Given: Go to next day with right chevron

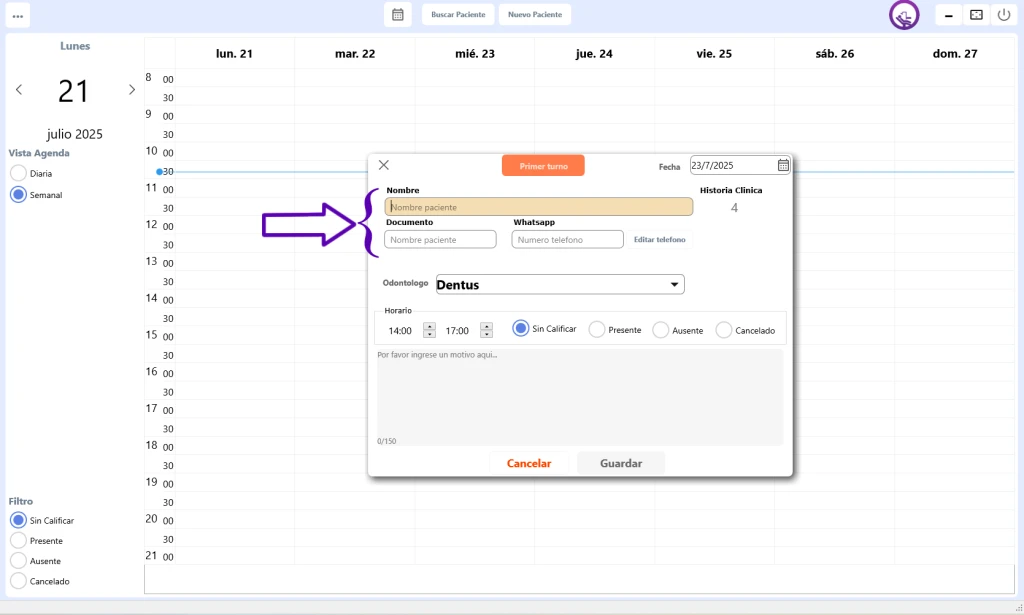Looking at the screenshot, I should pyautogui.click(x=131, y=90).
